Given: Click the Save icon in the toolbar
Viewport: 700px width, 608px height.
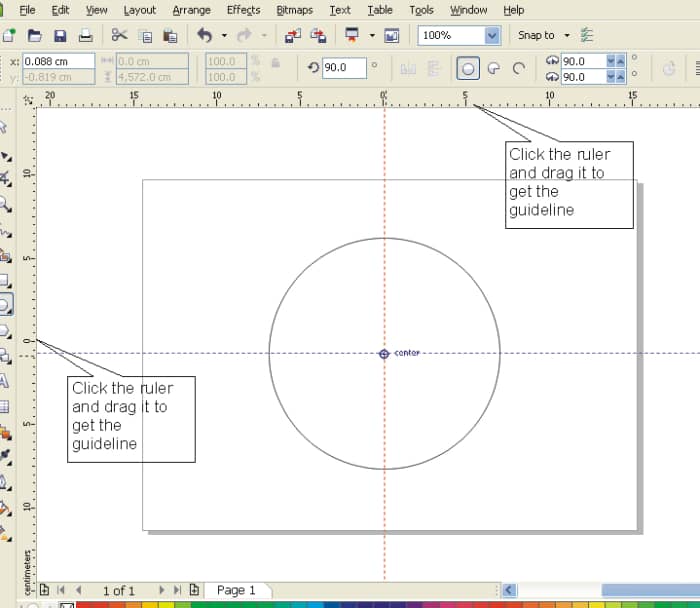Looking at the screenshot, I should [x=60, y=35].
